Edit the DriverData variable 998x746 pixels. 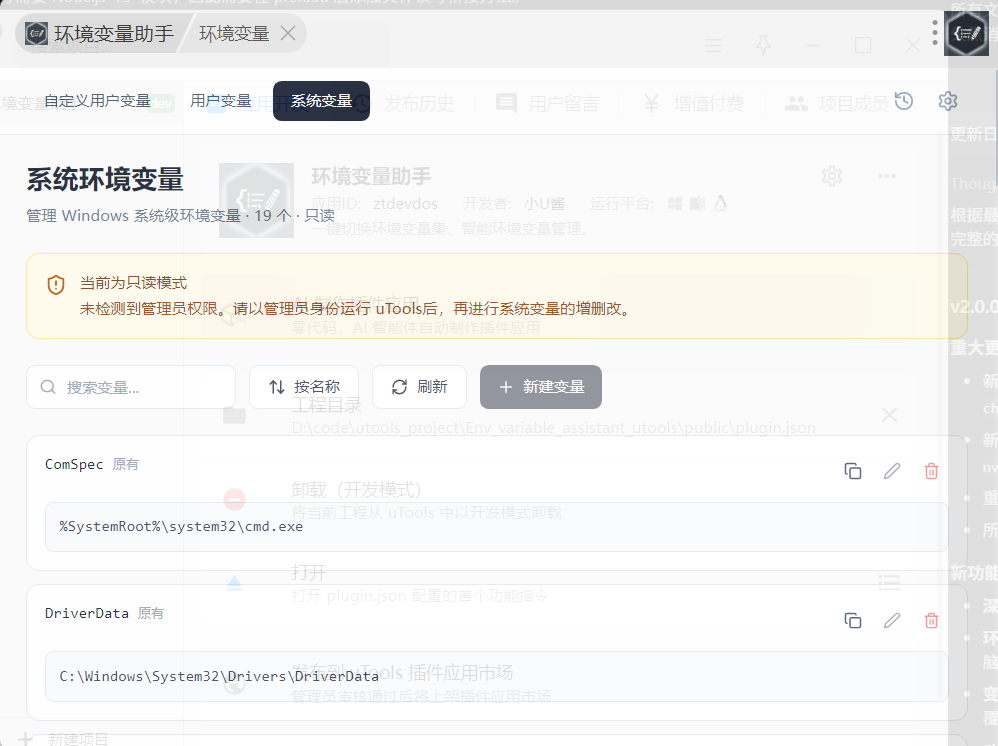click(x=892, y=621)
